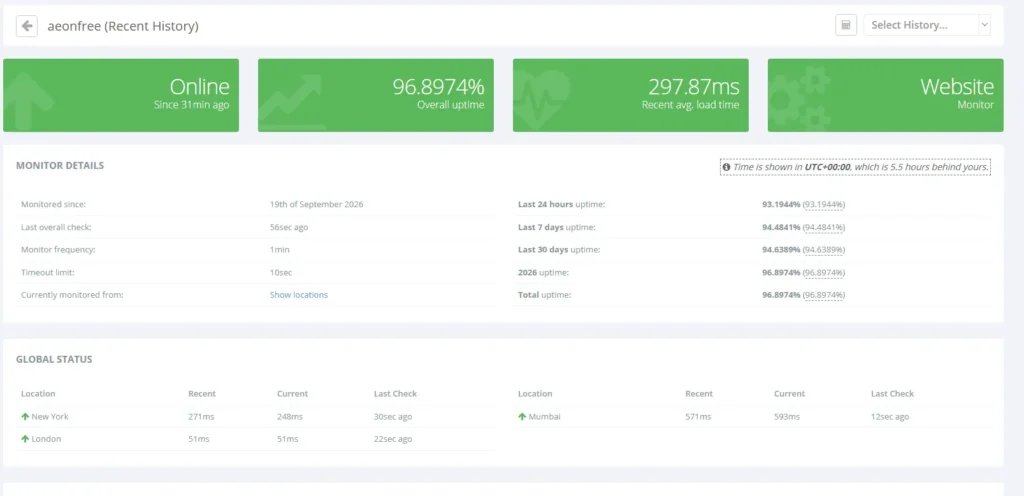Click the Select History dropdown arrow
This screenshot has width=1024, height=496.
coord(984,25)
